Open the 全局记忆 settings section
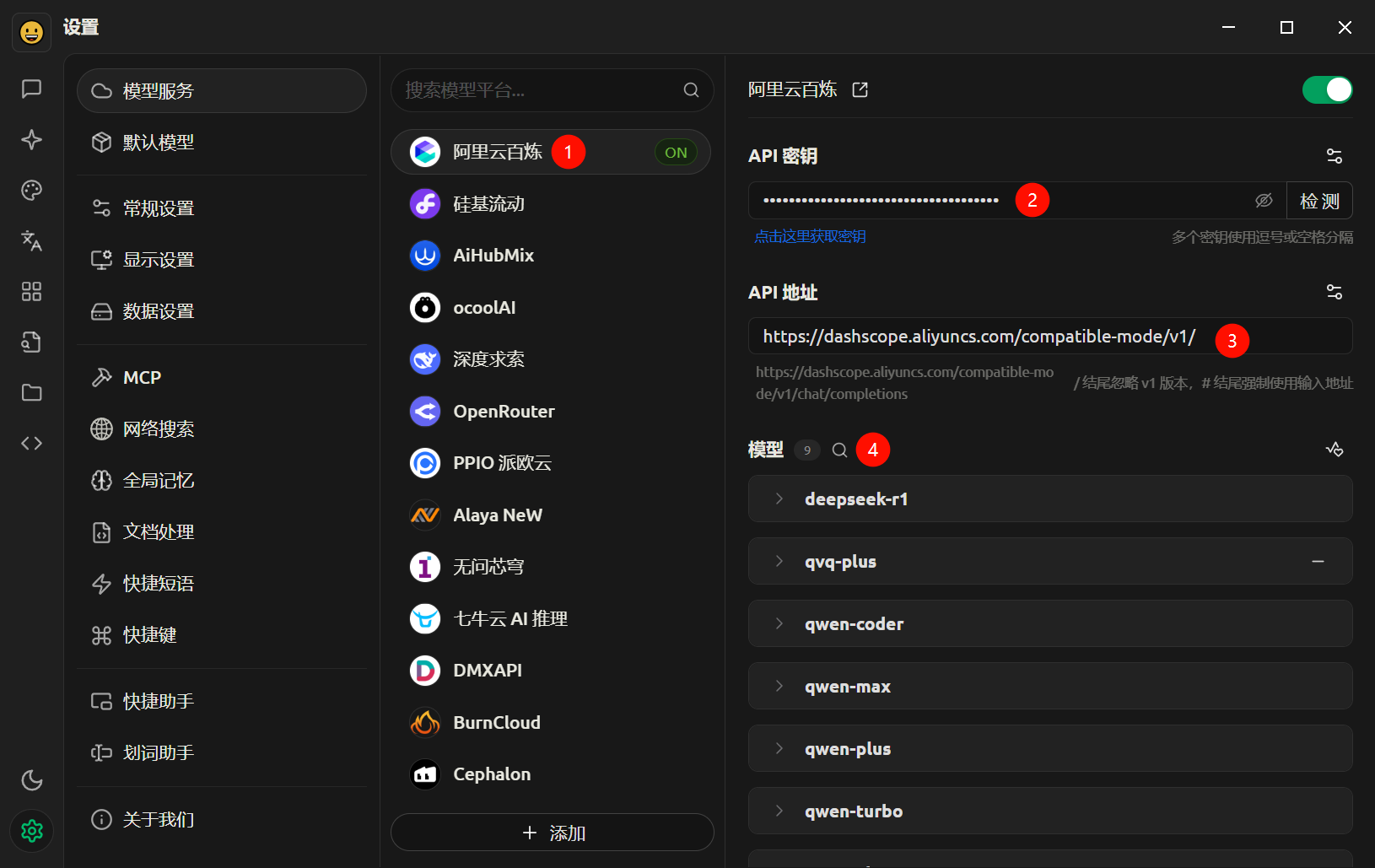This screenshot has width=1375, height=868. pos(222,481)
